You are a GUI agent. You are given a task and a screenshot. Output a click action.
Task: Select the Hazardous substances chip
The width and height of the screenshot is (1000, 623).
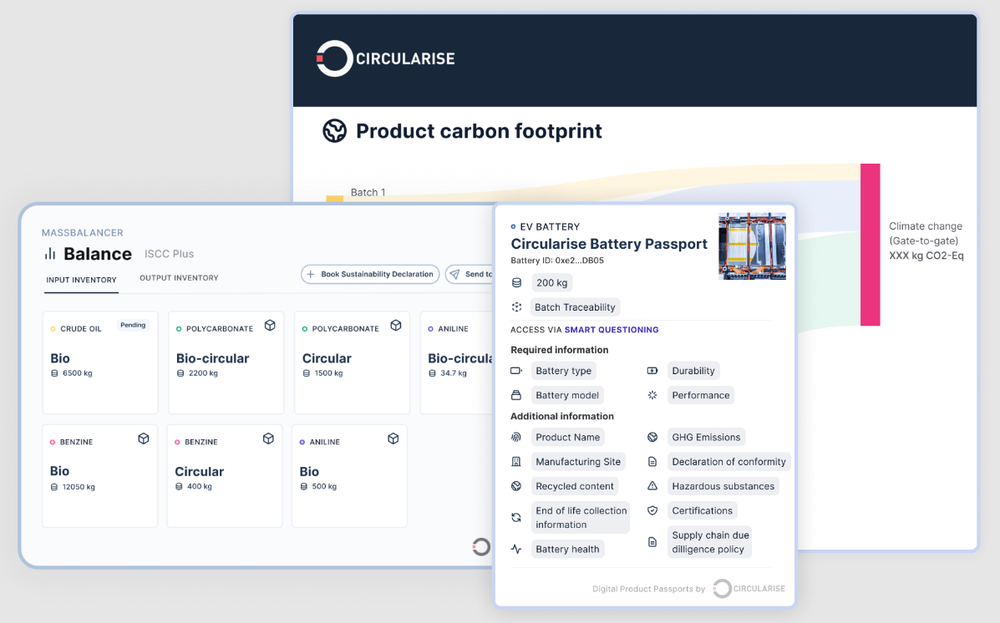pyautogui.click(x=723, y=486)
